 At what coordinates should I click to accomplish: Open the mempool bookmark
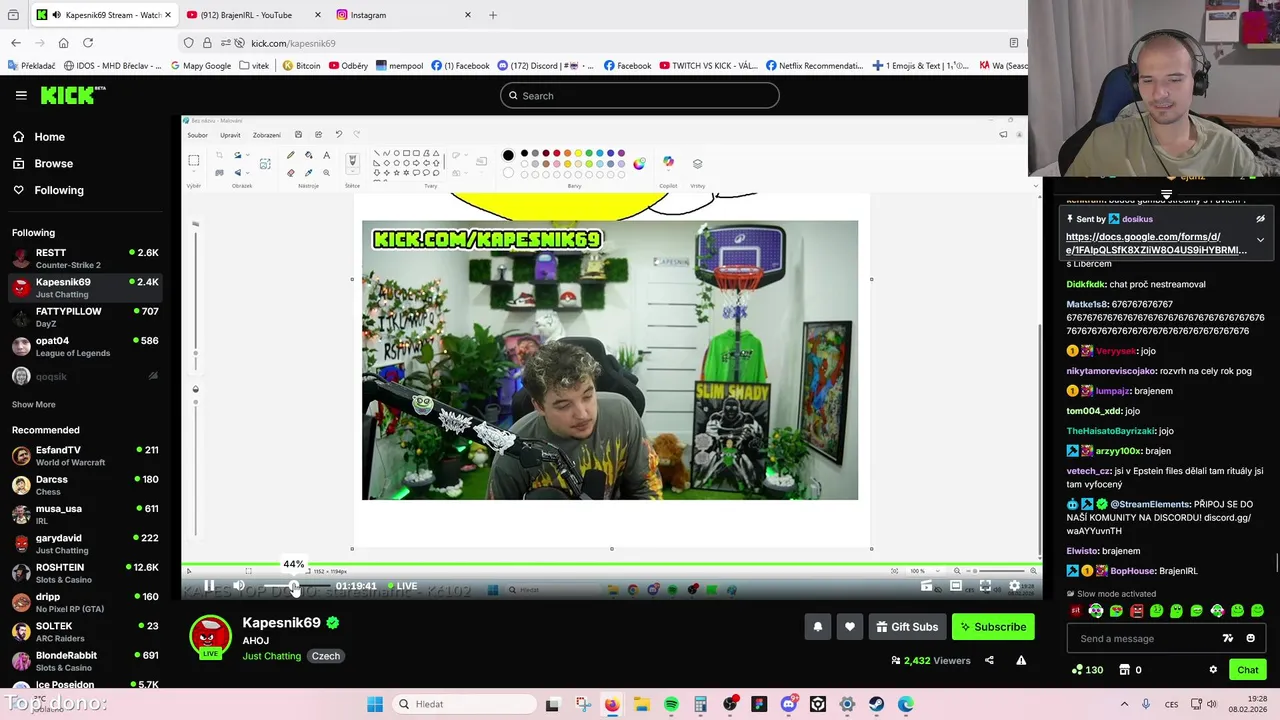click(x=398, y=66)
